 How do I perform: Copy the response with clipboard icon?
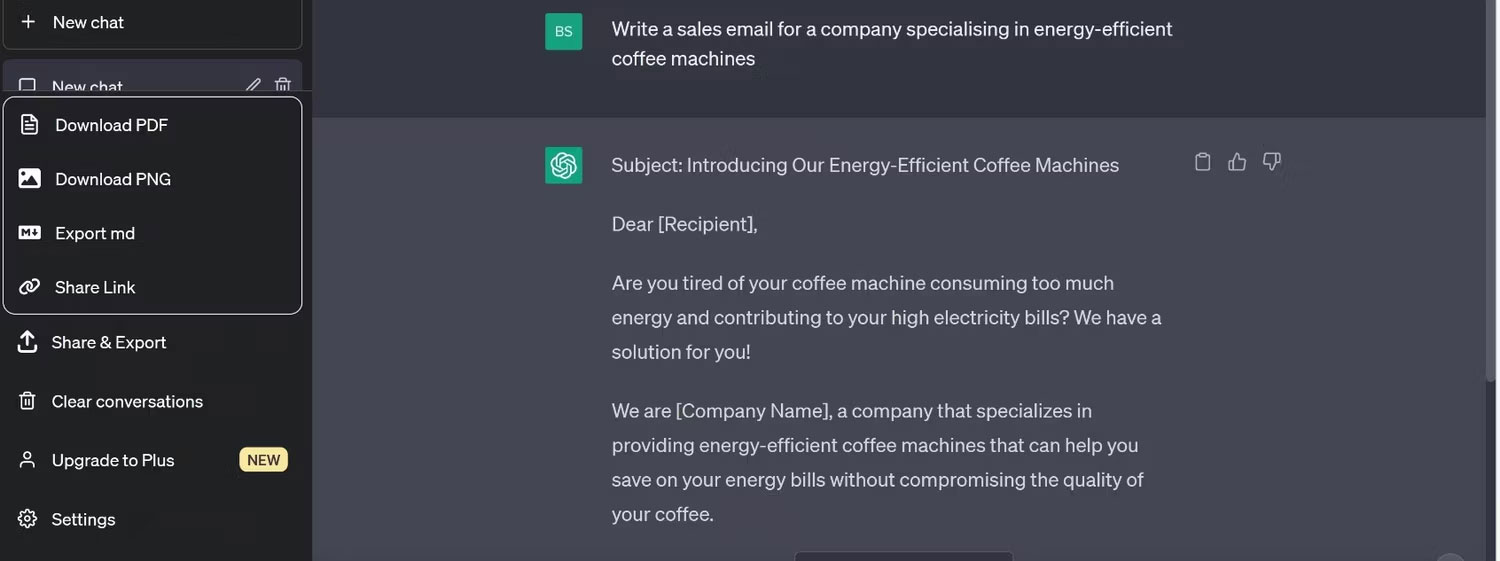point(1203,162)
